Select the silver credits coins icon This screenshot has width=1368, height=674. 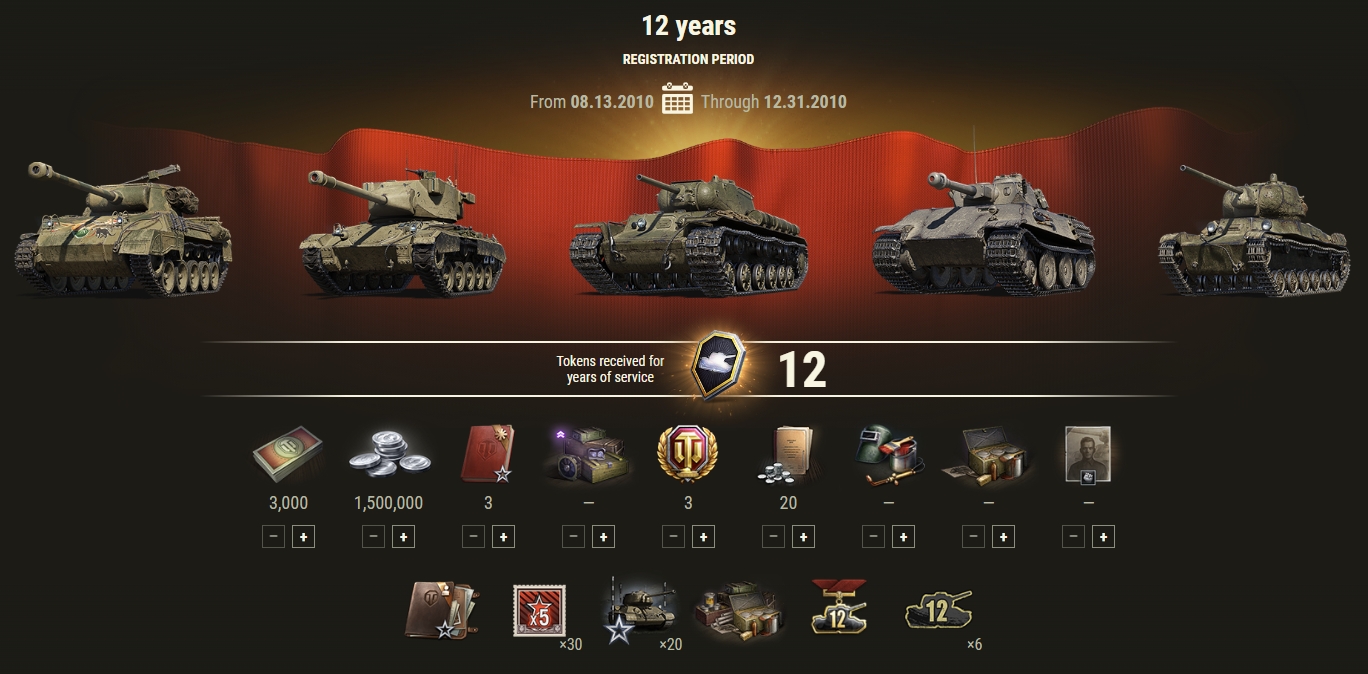[388, 457]
